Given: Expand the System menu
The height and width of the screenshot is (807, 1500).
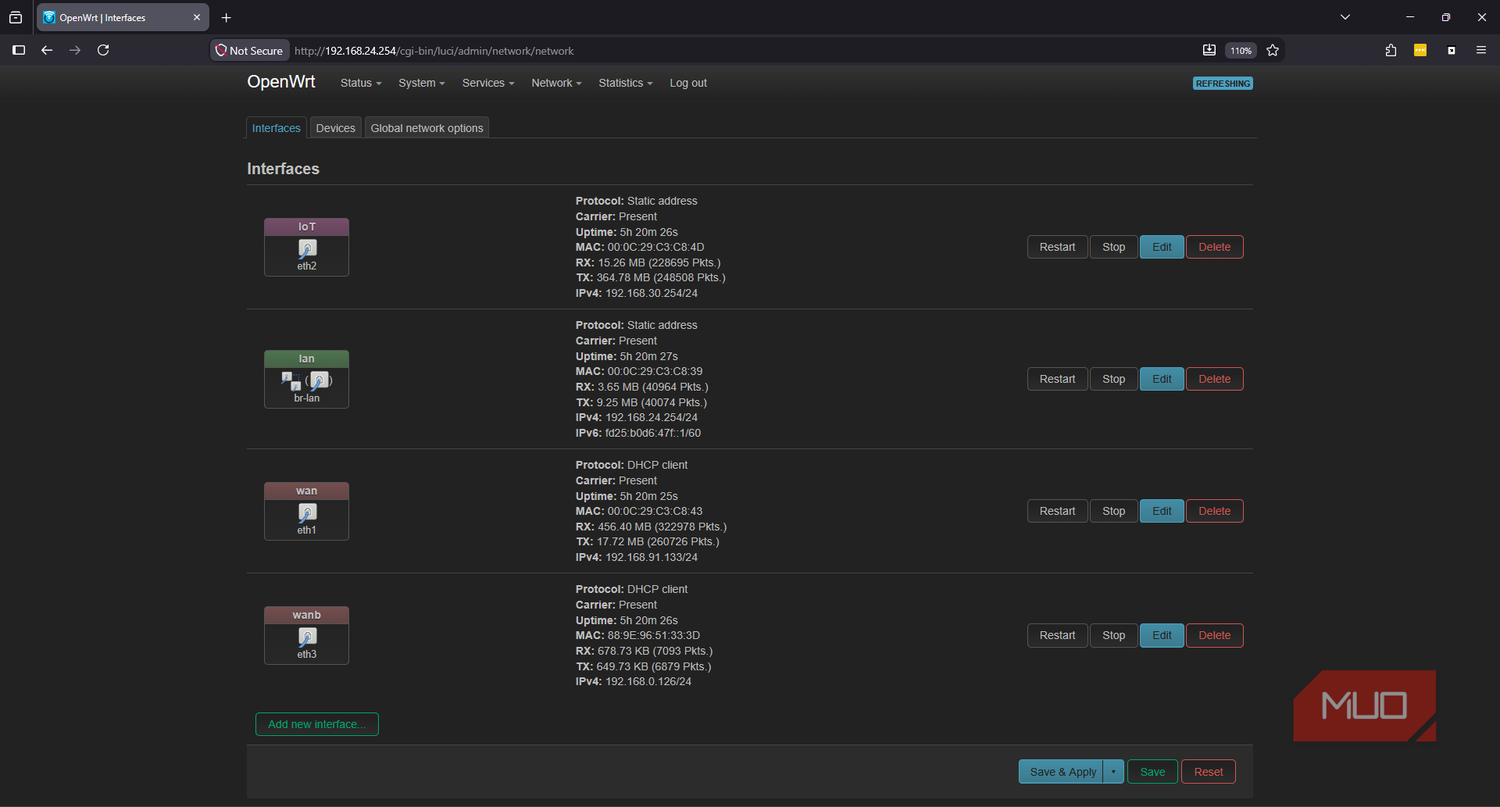Looking at the screenshot, I should (422, 83).
